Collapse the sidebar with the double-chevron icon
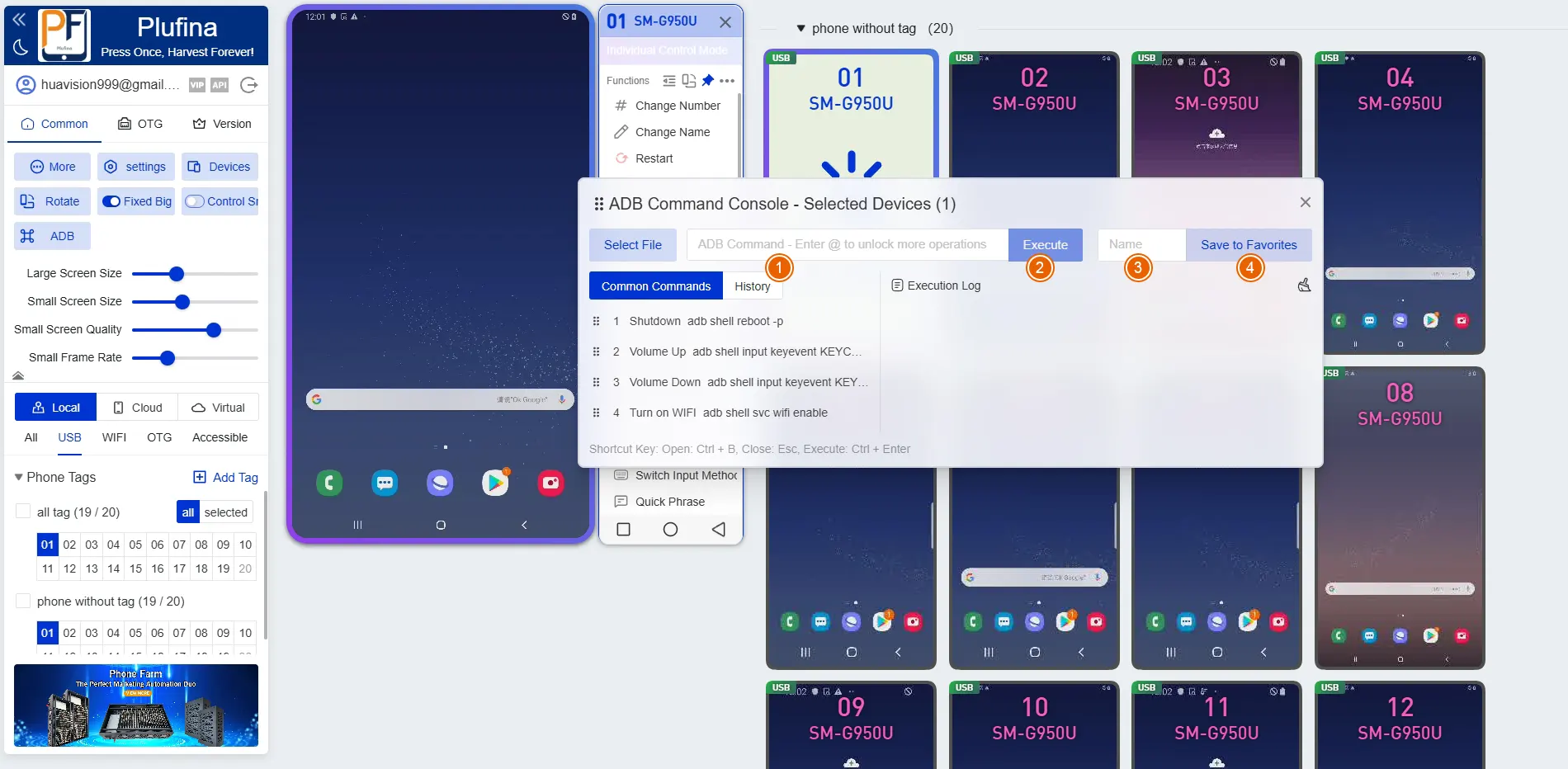This screenshot has width=1568, height=769. (19, 19)
